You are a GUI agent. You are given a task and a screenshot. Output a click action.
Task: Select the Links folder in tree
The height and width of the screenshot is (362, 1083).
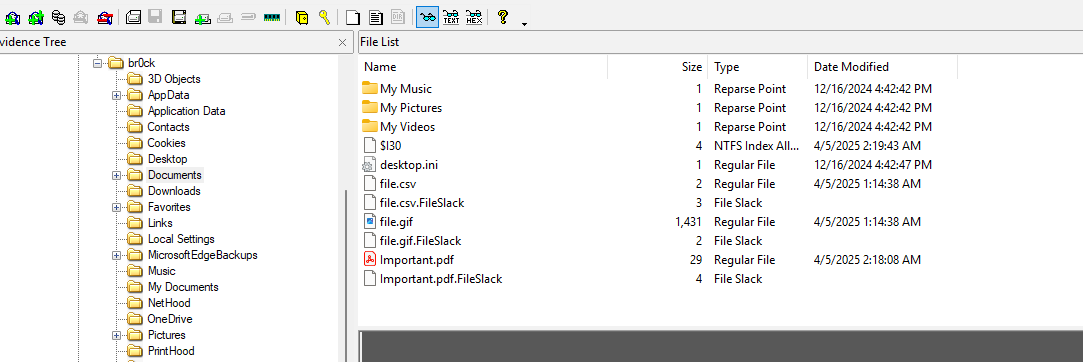160,223
